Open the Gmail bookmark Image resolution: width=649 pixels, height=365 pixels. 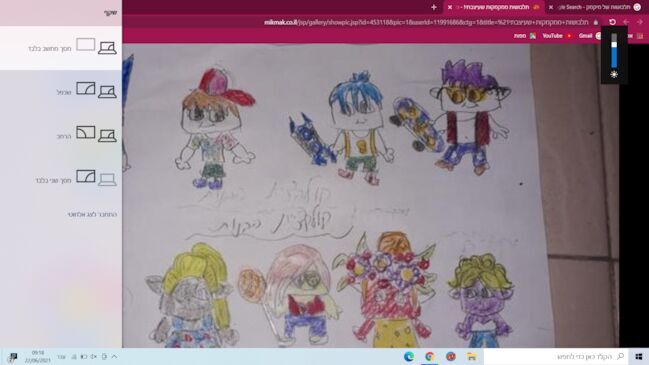589,36
